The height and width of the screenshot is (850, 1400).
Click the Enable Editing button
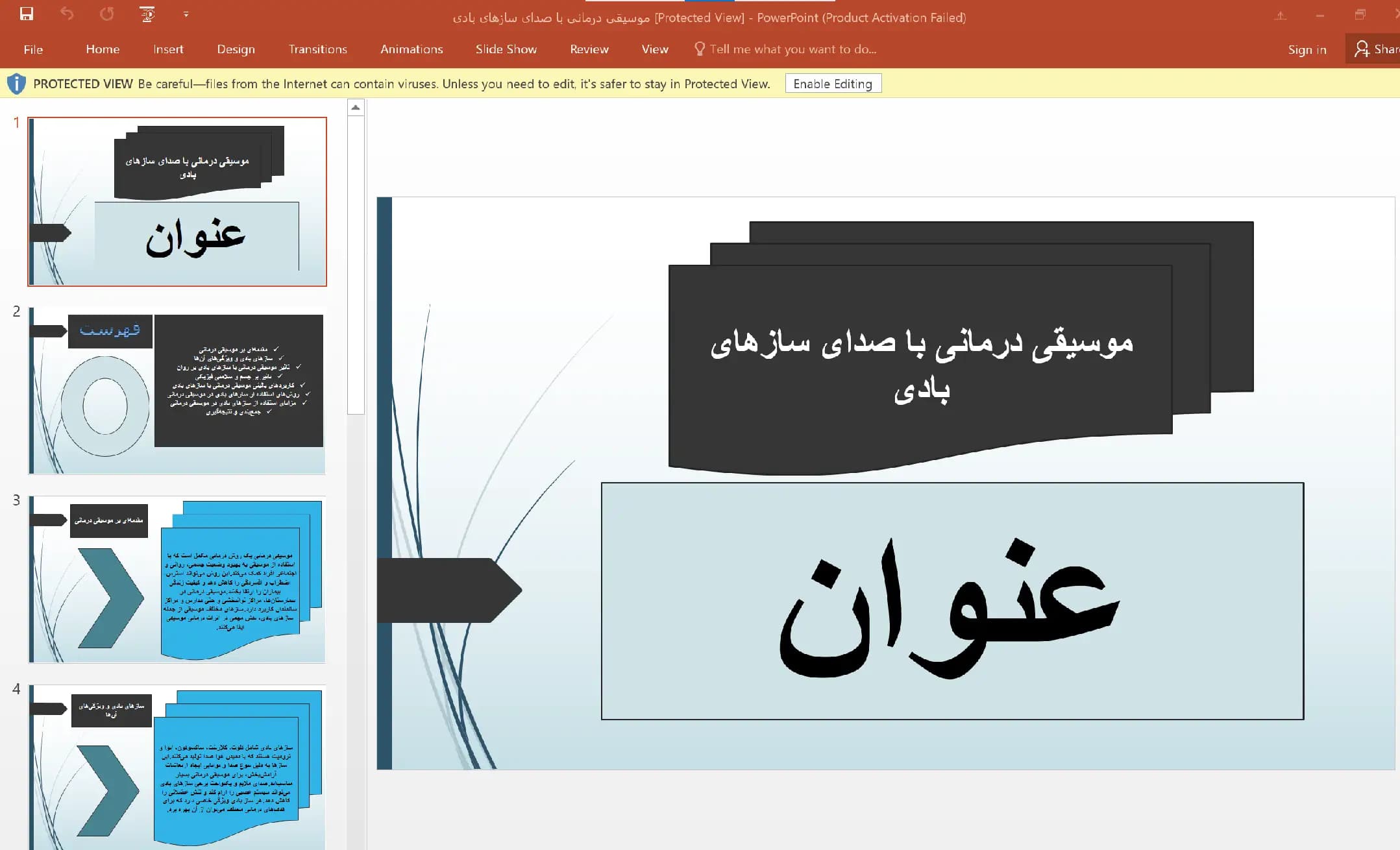click(x=833, y=84)
